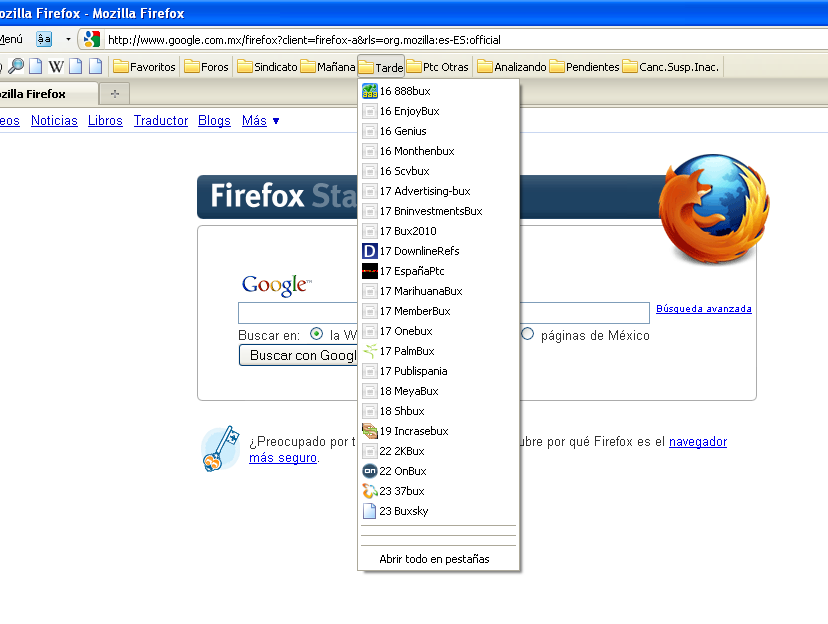Select the 'la Web' search radio button
The height and width of the screenshot is (624, 828).
[316, 334]
